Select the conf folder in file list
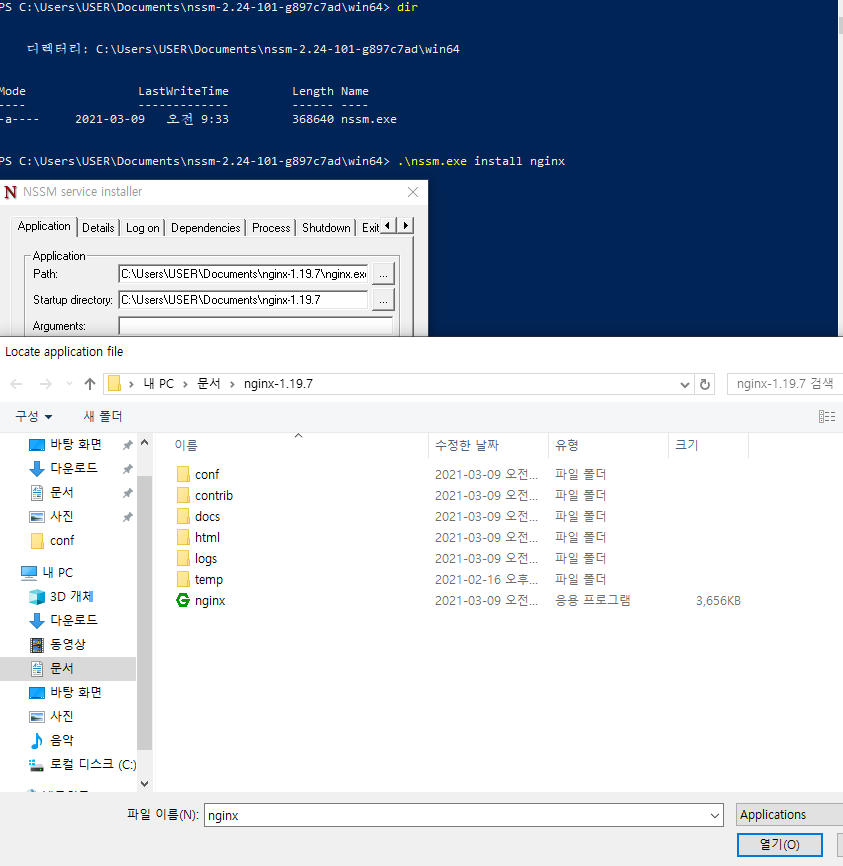 pyautogui.click(x=207, y=474)
